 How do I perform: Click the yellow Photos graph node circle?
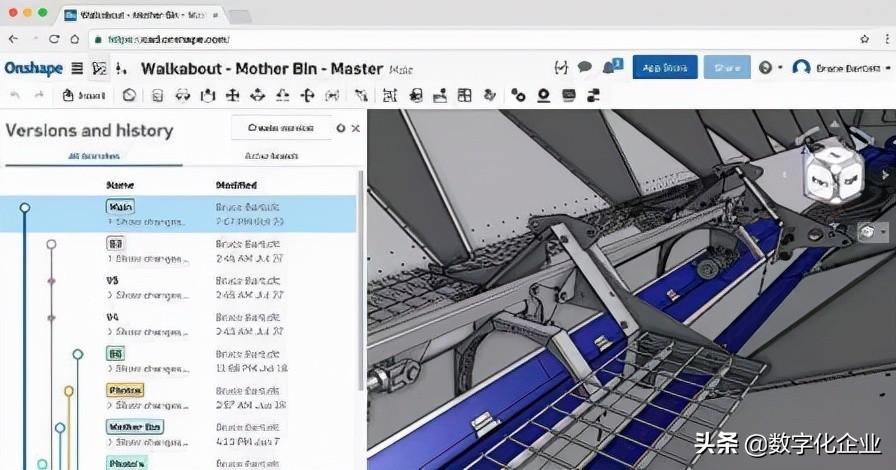69,391
